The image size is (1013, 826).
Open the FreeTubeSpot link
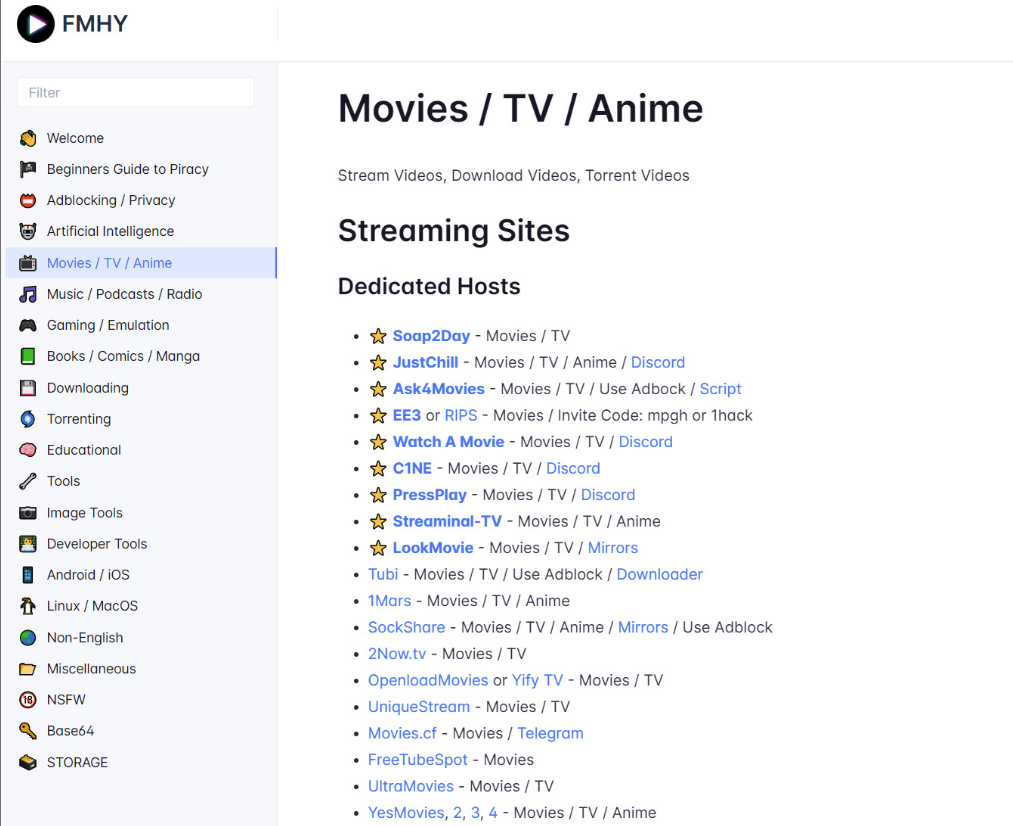417,759
